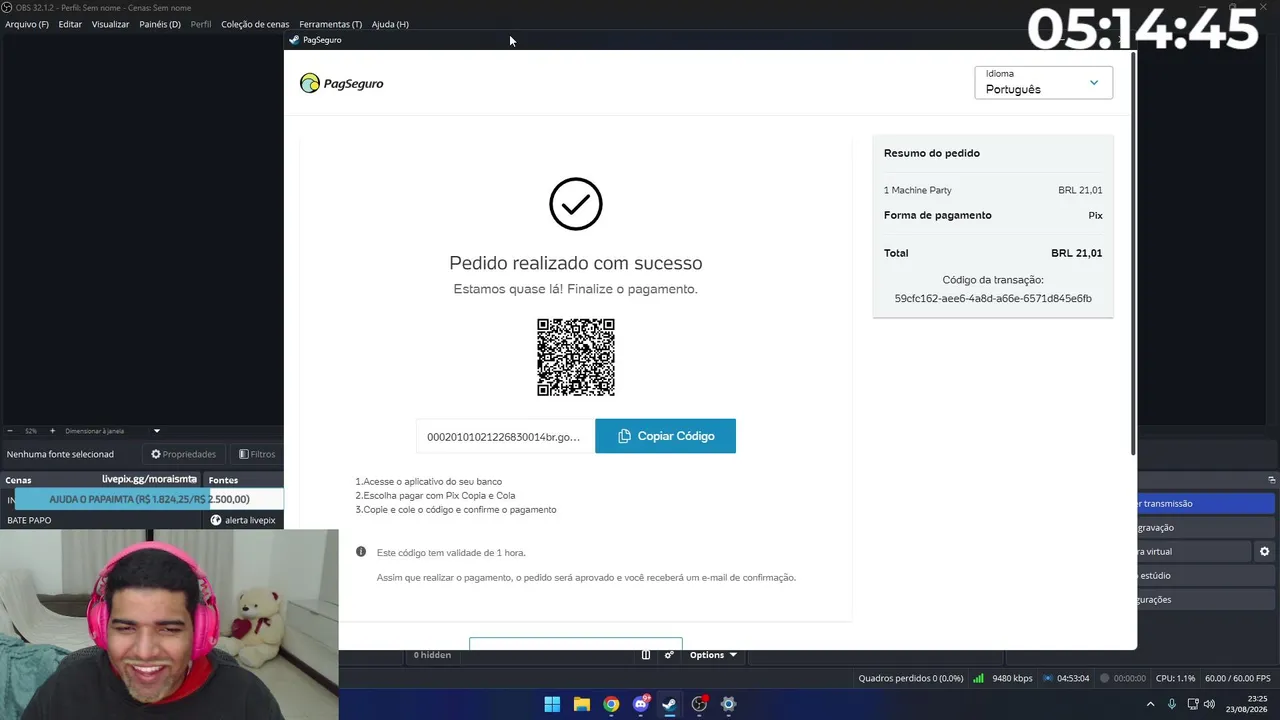Click the info icon beside code validity note
The image size is (1280, 720).
pyautogui.click(x=361, y=552)
